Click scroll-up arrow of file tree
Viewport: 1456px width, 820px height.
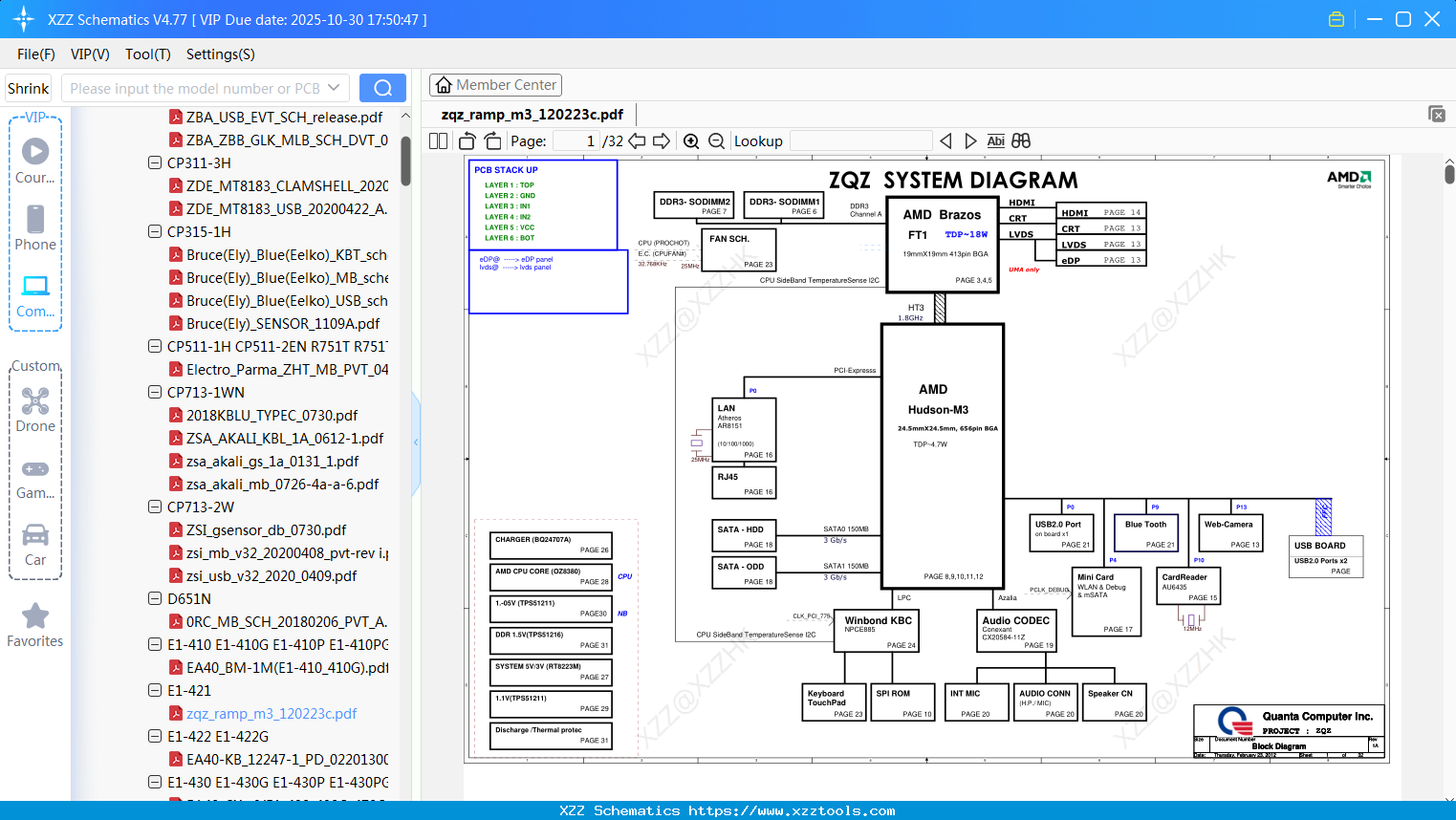(x=405, y=116)
